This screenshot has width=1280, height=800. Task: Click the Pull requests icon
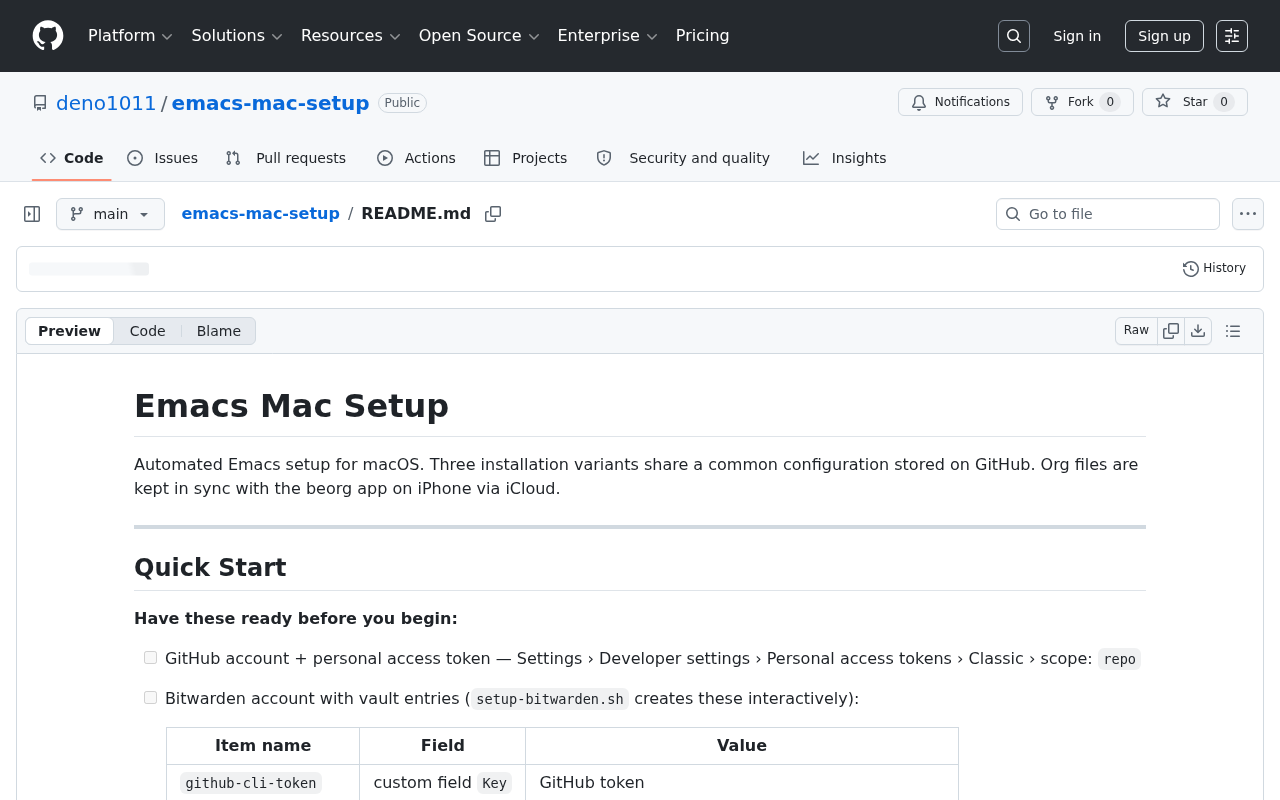point(233,158)
